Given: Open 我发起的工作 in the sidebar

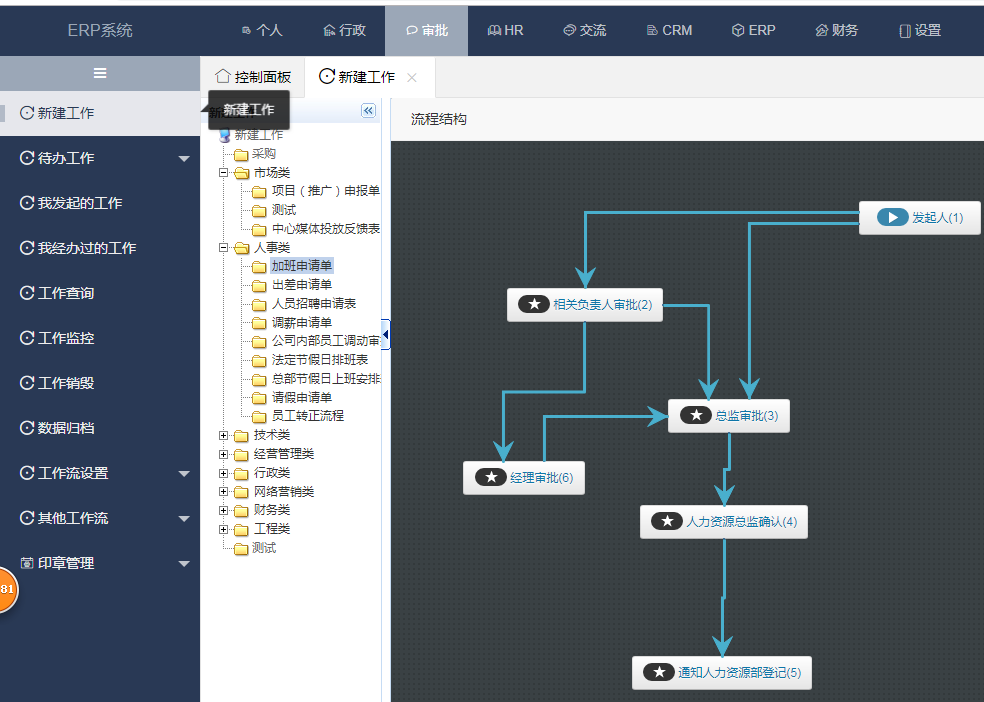Looking at the screenshot, I should (x=79, y=203).
